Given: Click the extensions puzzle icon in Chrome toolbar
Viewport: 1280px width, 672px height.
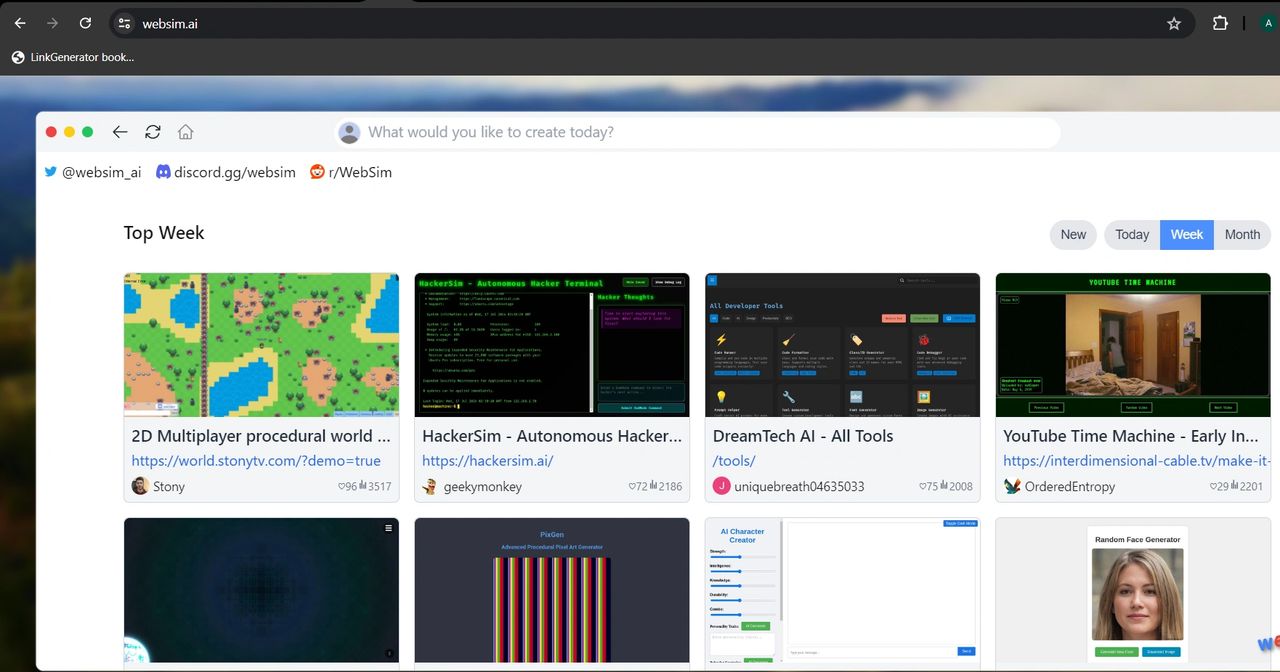Looking at the screenshot, I should tap(1220, 23).
